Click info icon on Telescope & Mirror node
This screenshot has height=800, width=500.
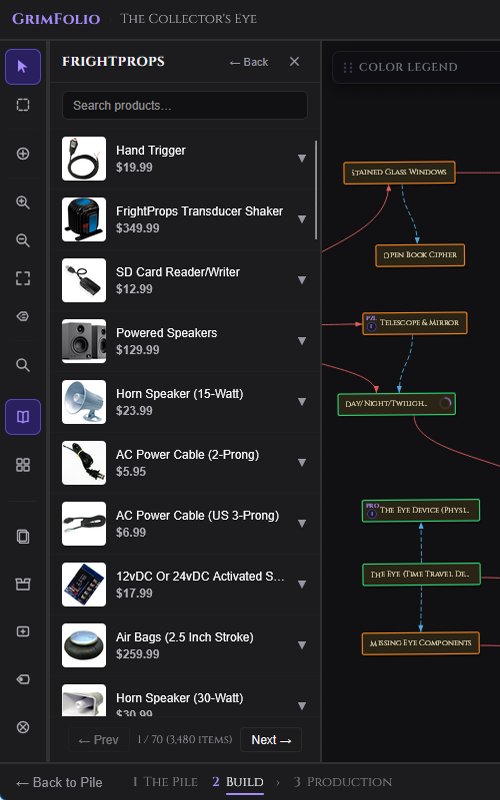click(371, 326)
